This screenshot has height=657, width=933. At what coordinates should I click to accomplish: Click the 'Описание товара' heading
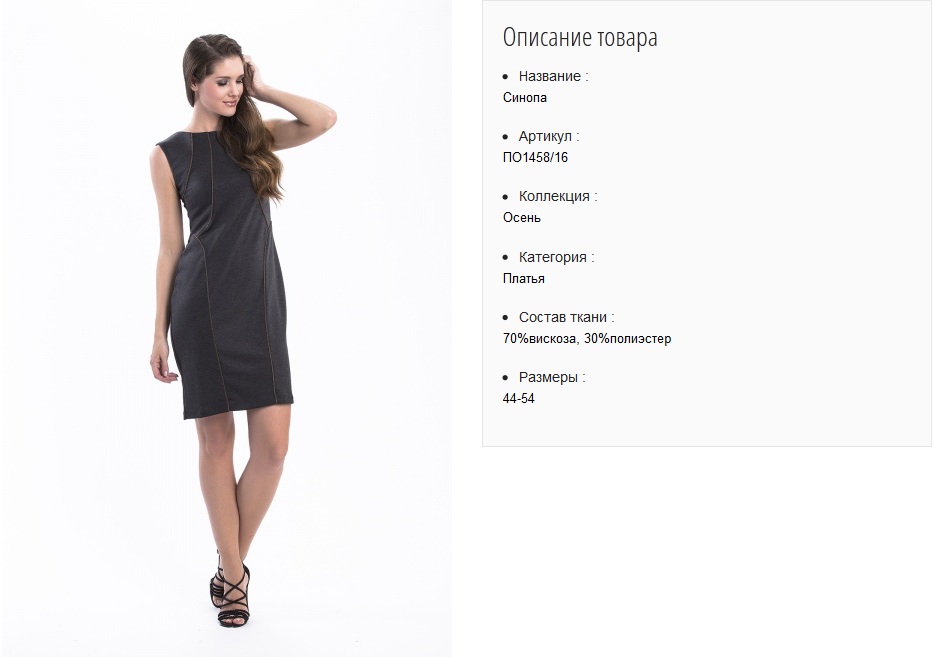(x=580, y=38)
